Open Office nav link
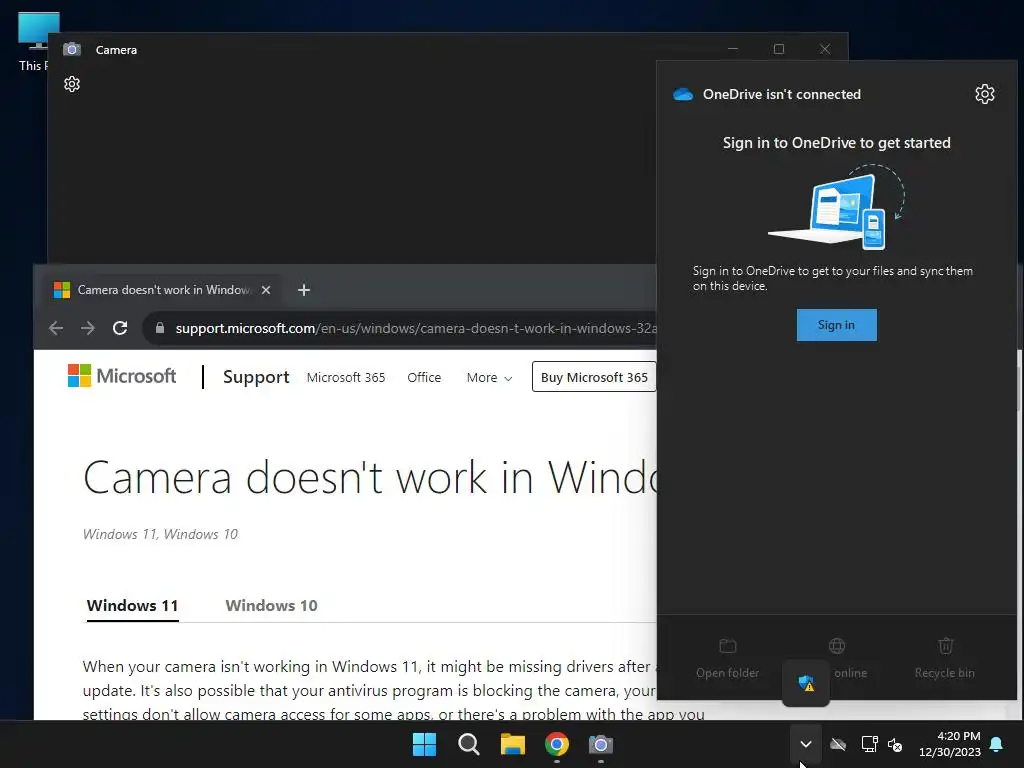Viewport: 1024px width, 768px height. pyautogui.click(x=424, y=377)
